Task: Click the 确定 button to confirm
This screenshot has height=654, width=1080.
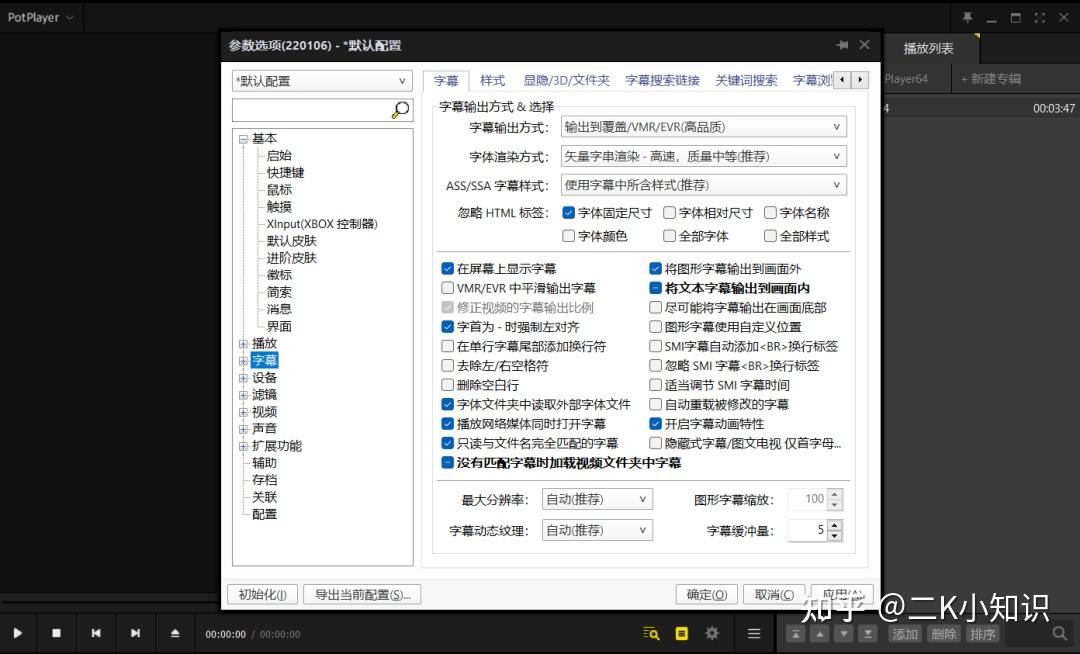Action: point(706,593)
